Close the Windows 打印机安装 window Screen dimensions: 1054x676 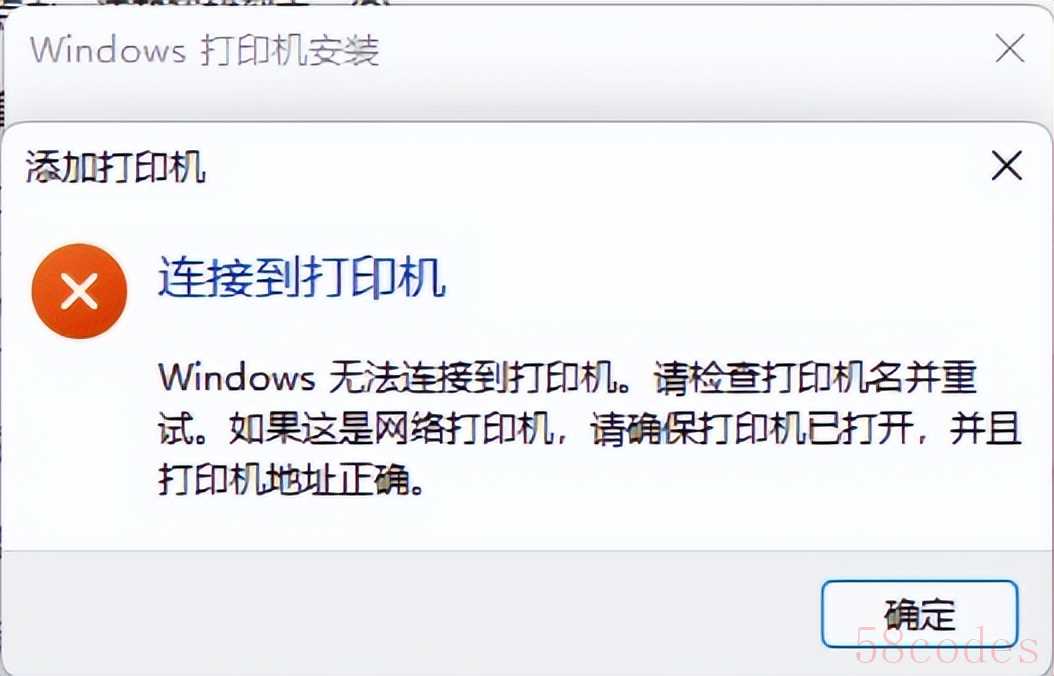1010,48
